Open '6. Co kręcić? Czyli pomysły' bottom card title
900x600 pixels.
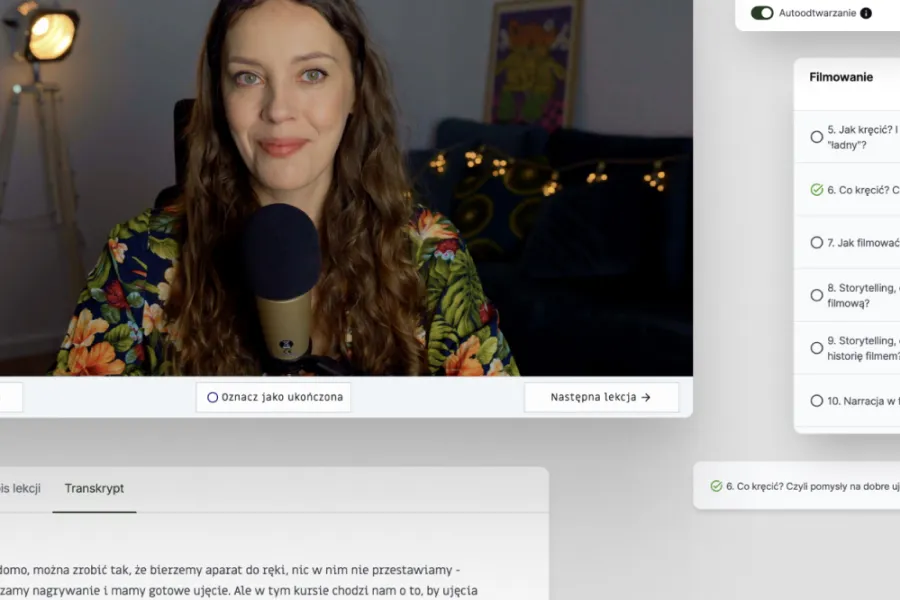coord(812,486)
